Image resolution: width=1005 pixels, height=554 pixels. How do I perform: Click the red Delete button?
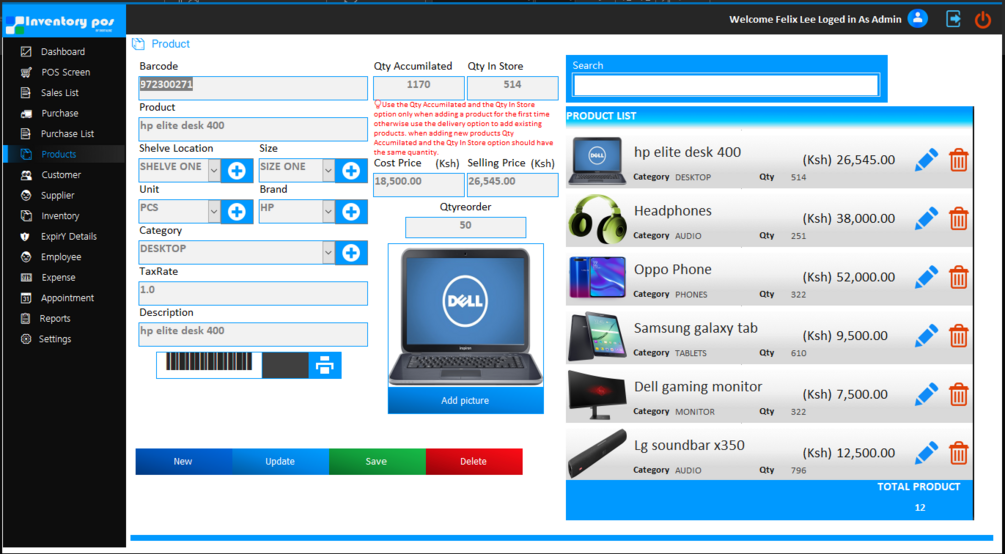tap(474, 462)
